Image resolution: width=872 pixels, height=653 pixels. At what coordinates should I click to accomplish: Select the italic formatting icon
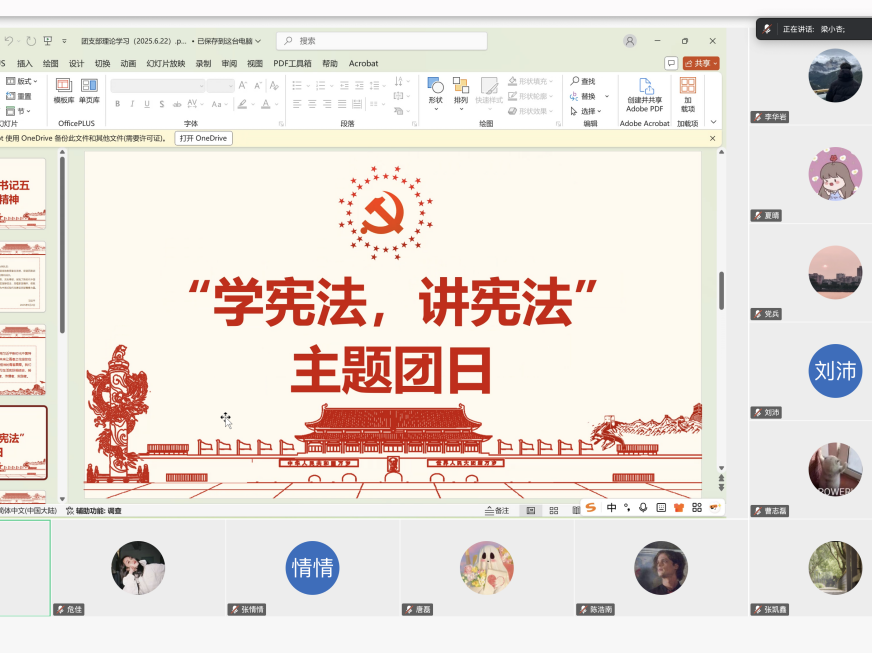[x=132, y=103]
